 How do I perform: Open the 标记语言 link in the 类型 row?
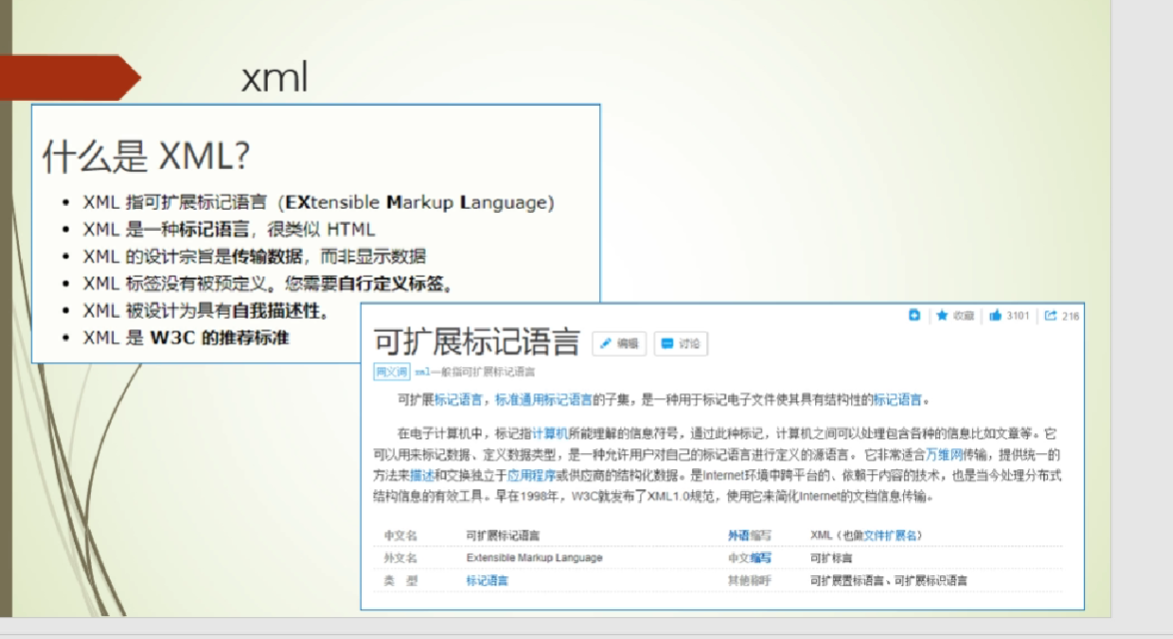point(487,581)
